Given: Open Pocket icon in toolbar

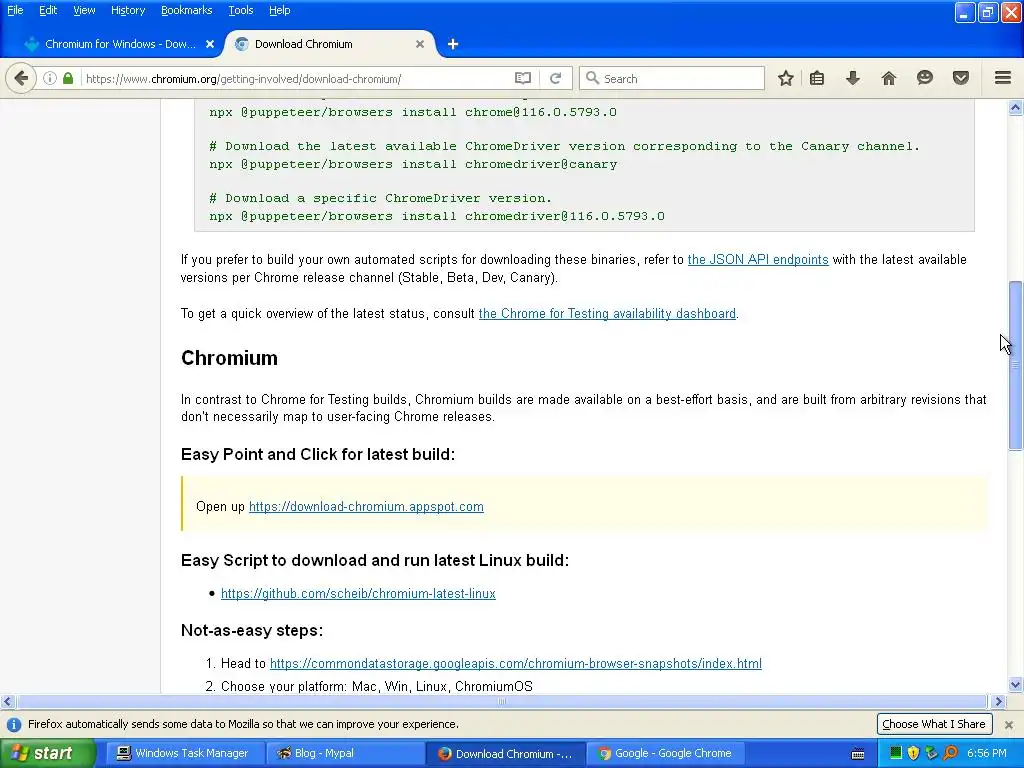Looking at the screenshot, I should click(x=961, y=78).
